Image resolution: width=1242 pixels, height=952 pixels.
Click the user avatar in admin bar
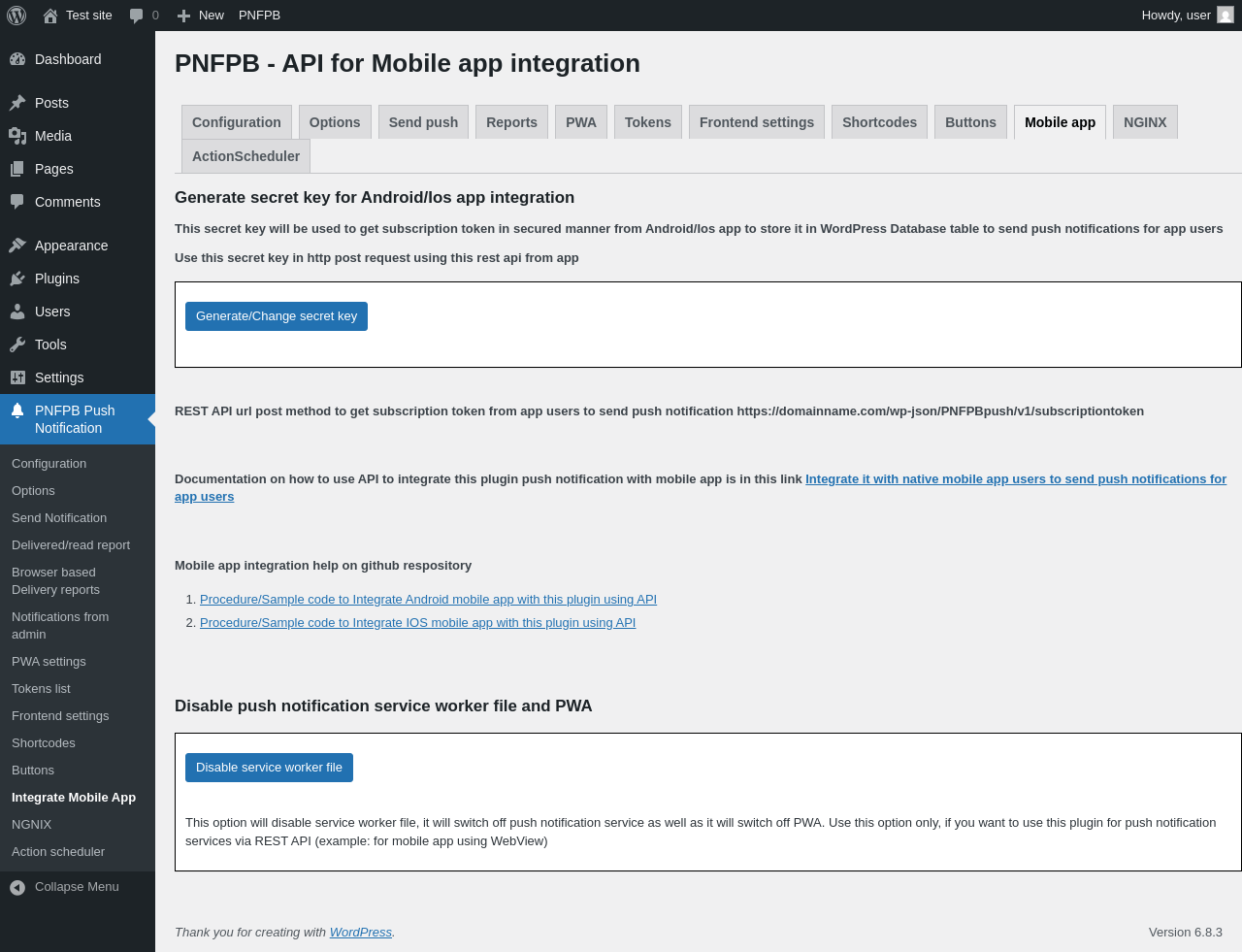(1225, 16)
